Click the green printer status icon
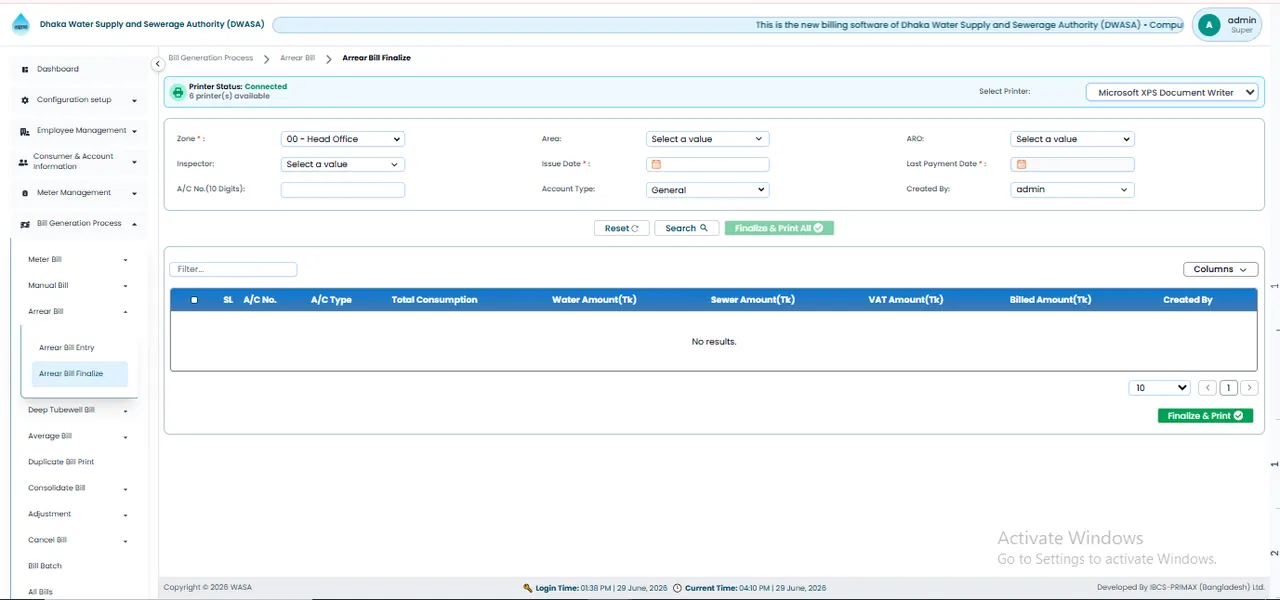The image size is (1280, 600). (x=178, y=92)
